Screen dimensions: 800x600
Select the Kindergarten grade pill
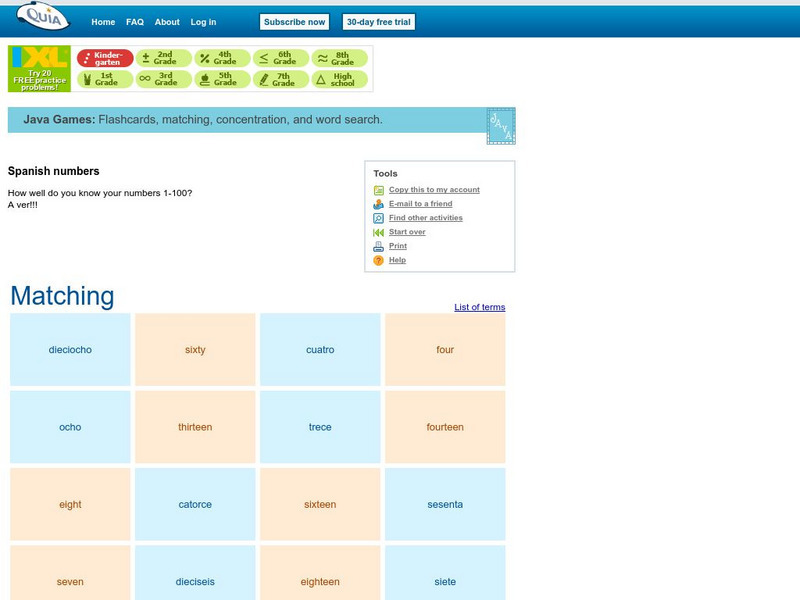(107, 57)
